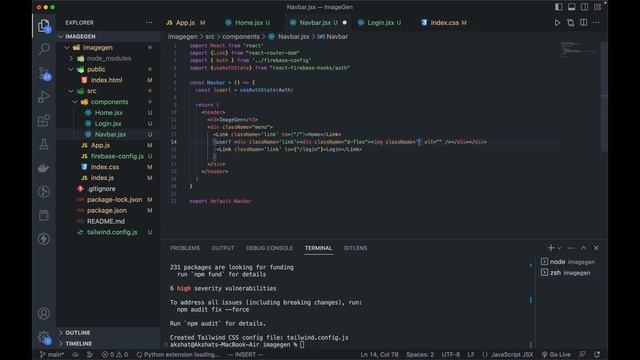This screenshot has height=360, width=640.
Task: Click components in the breadcrumb path
Action: (241, 36)
